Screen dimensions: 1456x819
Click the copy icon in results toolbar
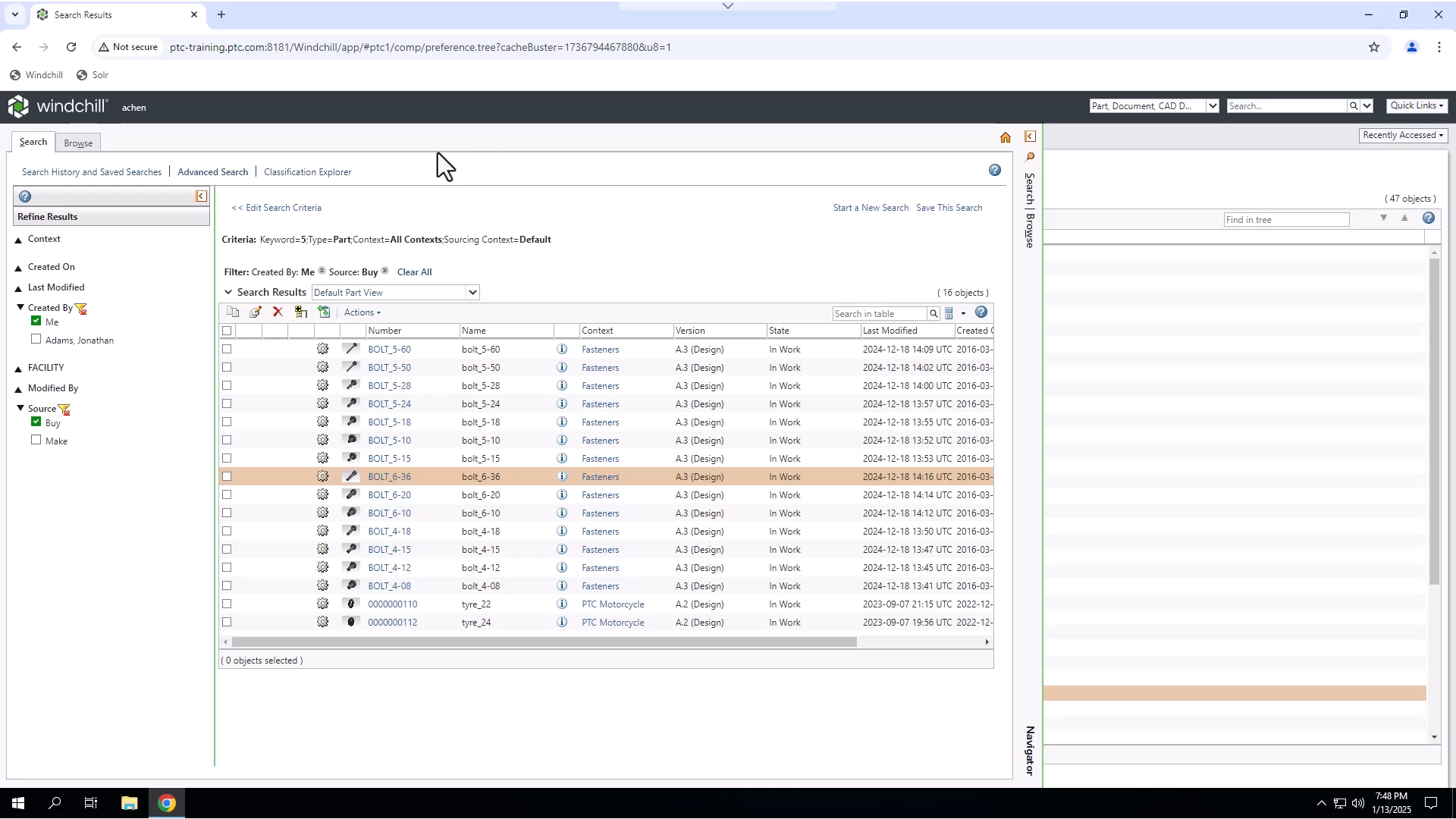point(233,312)
